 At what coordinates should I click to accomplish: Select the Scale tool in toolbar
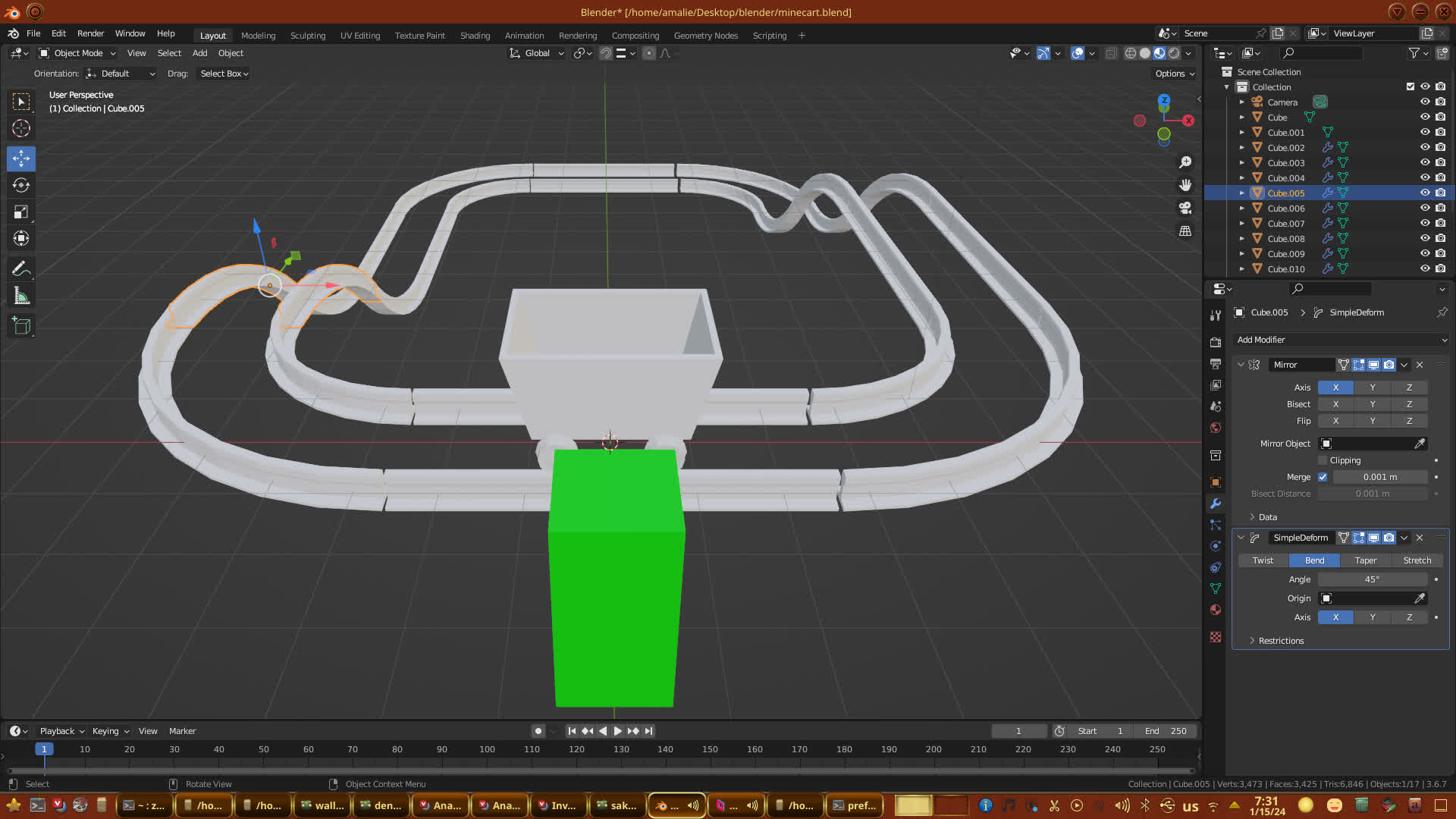pos(21,212)
